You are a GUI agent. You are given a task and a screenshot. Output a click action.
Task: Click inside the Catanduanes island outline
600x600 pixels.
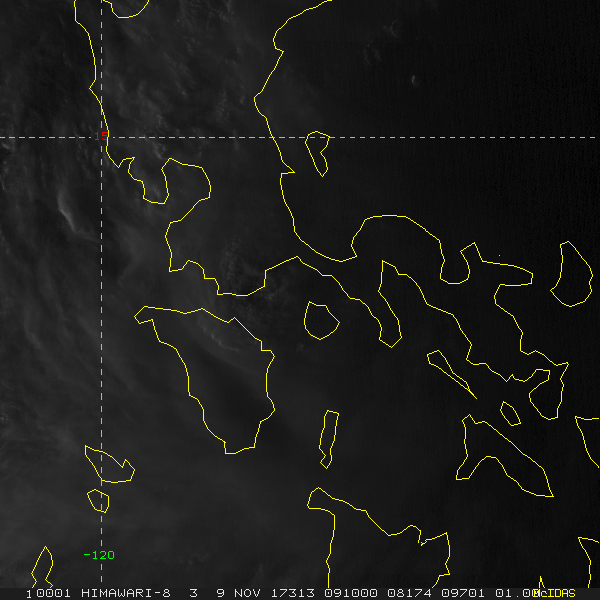click(x=573, y=274)
